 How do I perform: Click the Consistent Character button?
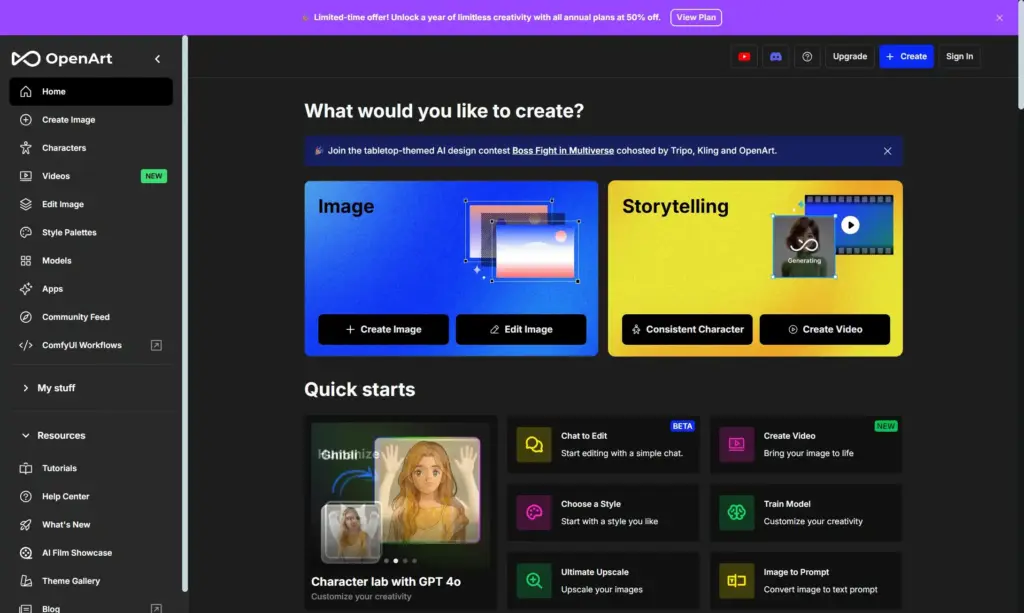pos(687,330)
